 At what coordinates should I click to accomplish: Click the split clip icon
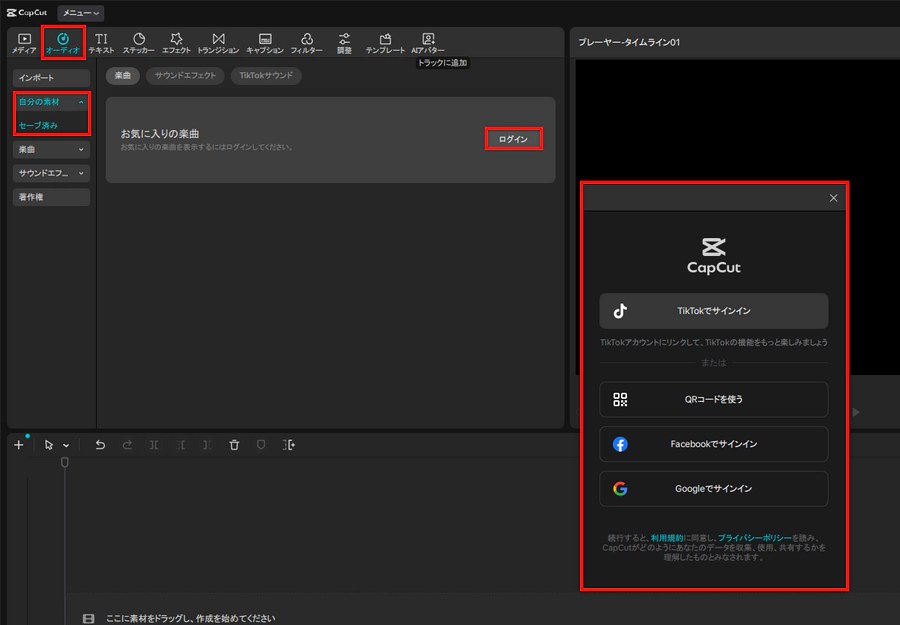click(x=154, y=445)
